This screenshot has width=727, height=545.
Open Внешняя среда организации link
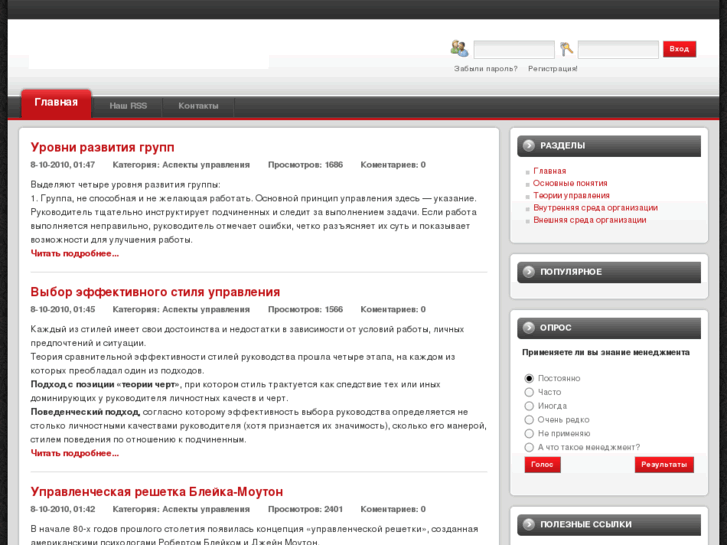click(590, 220)
